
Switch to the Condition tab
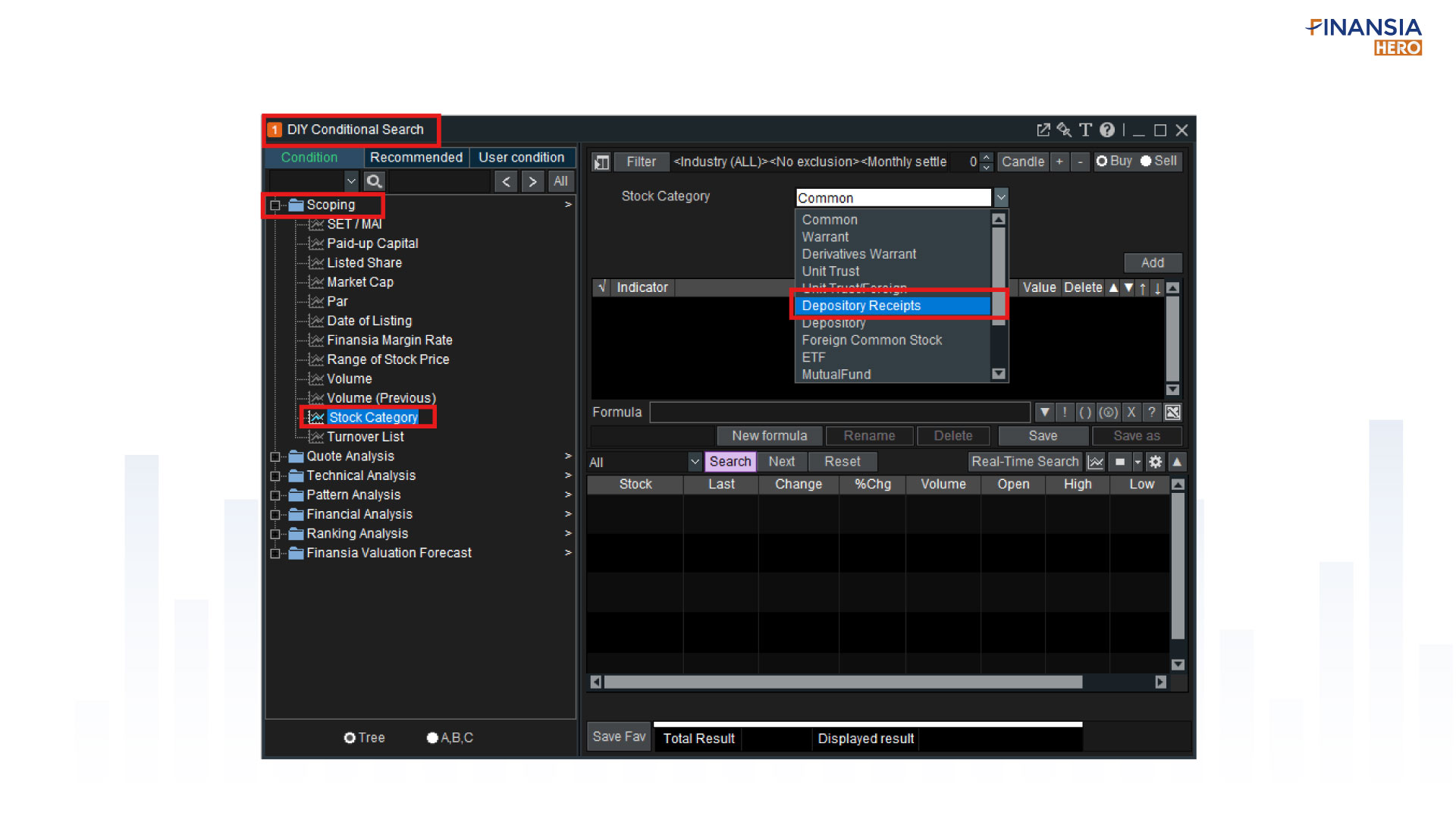(309, 158)
